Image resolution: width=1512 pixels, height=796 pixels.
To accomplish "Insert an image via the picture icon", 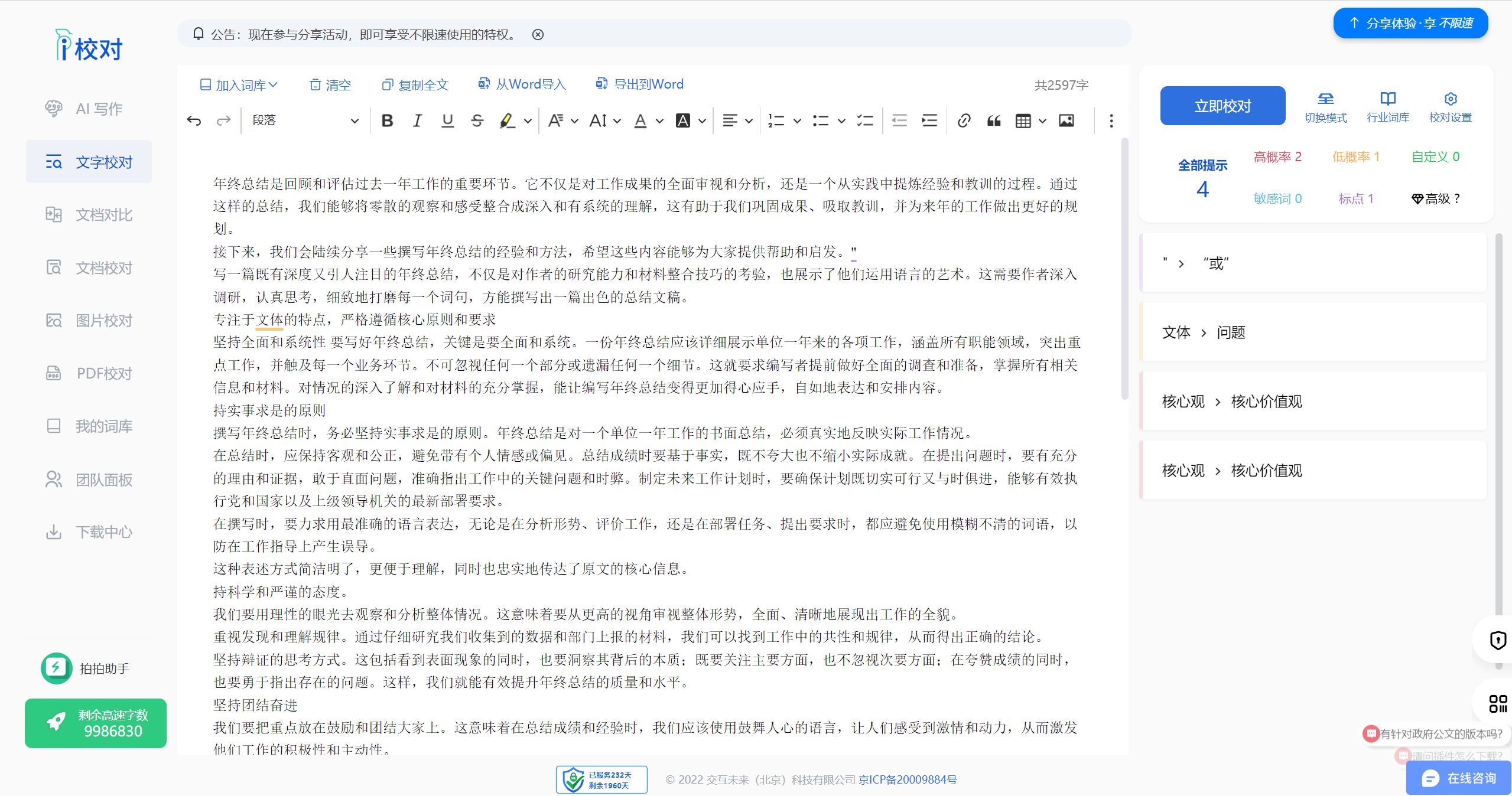I will pos(1066,121).
